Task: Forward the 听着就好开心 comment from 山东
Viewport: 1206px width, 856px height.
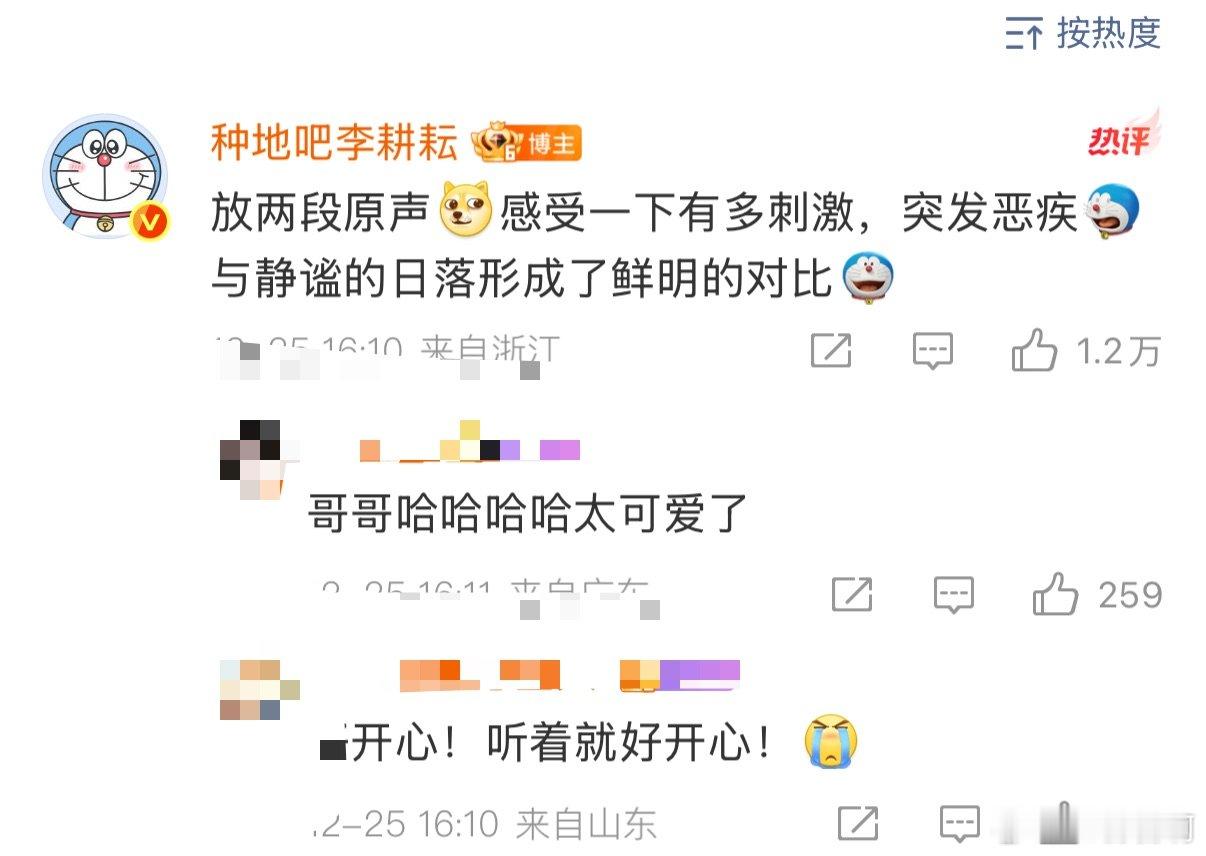Action: point(858,823)
